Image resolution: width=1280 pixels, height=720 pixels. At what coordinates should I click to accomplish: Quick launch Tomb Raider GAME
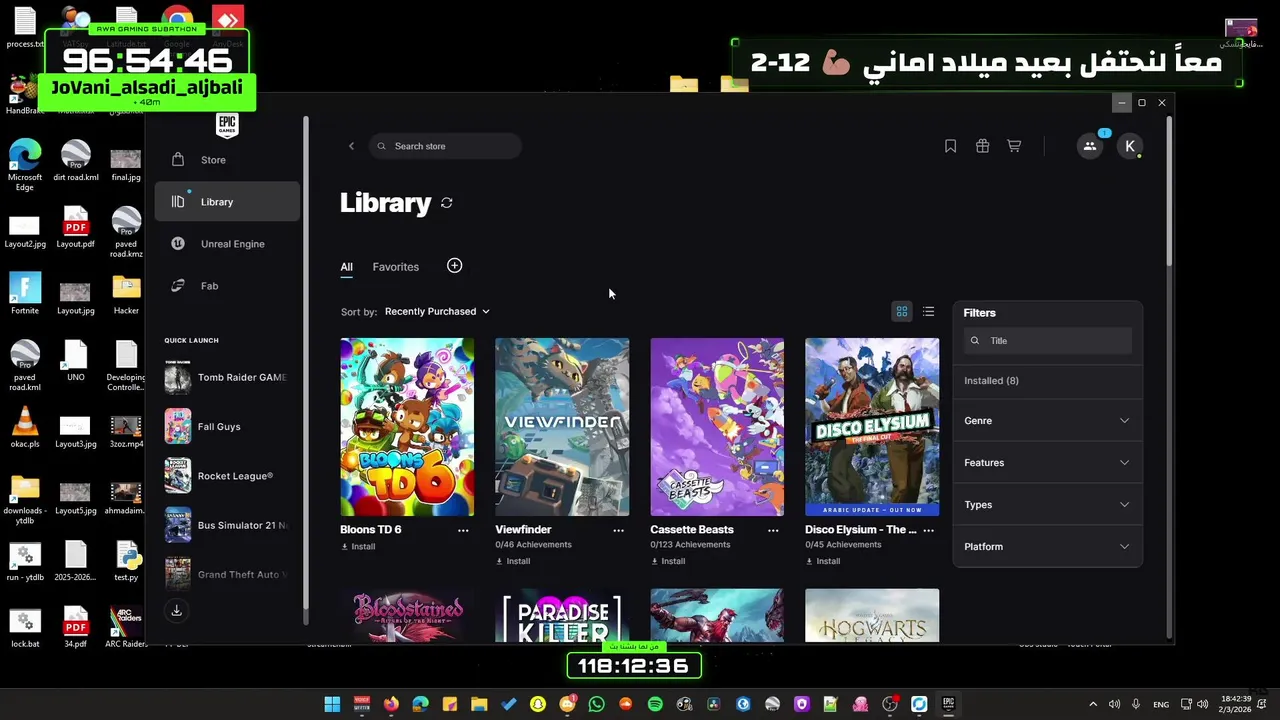(227, 377)
